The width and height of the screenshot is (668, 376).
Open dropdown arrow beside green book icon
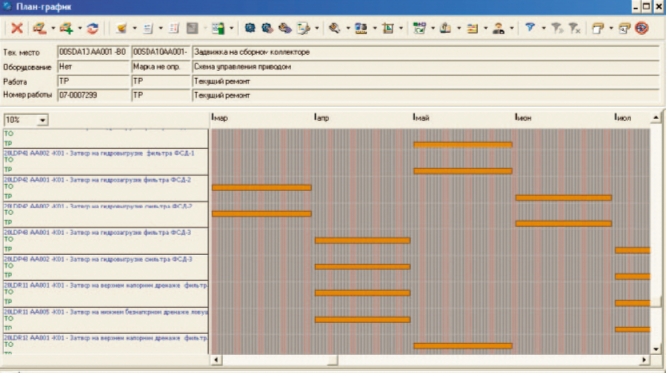[x=231, y=29]
